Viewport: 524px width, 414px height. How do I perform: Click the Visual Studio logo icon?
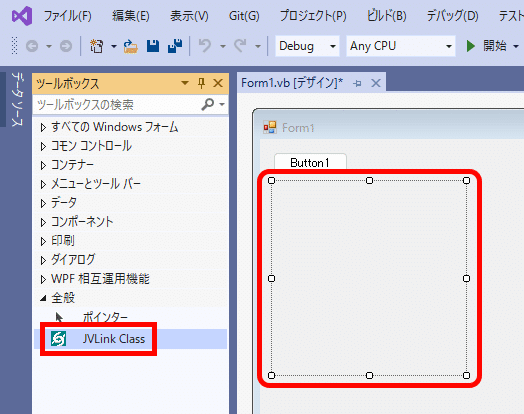(22, 16)
